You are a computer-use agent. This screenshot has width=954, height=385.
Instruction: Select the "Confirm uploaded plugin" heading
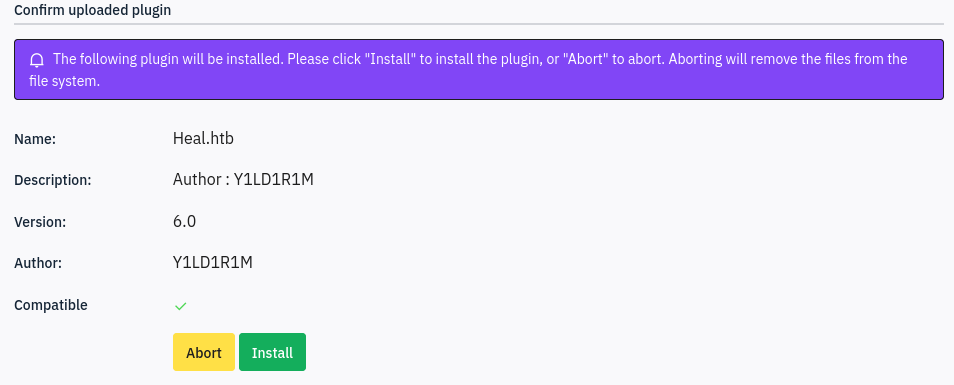[x=92, y=10]
